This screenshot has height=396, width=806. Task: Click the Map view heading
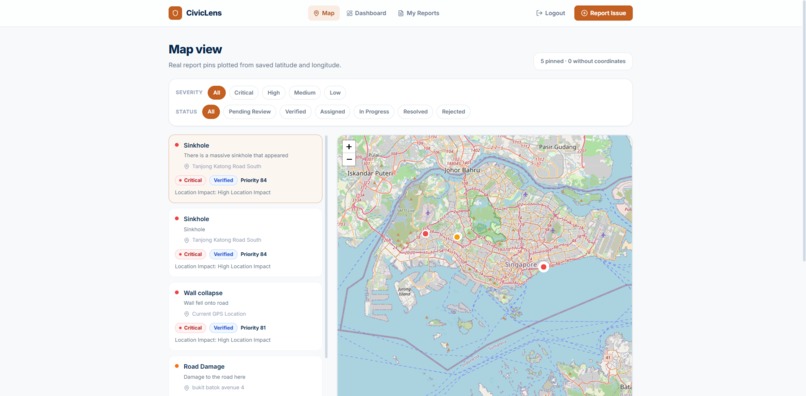195,49
